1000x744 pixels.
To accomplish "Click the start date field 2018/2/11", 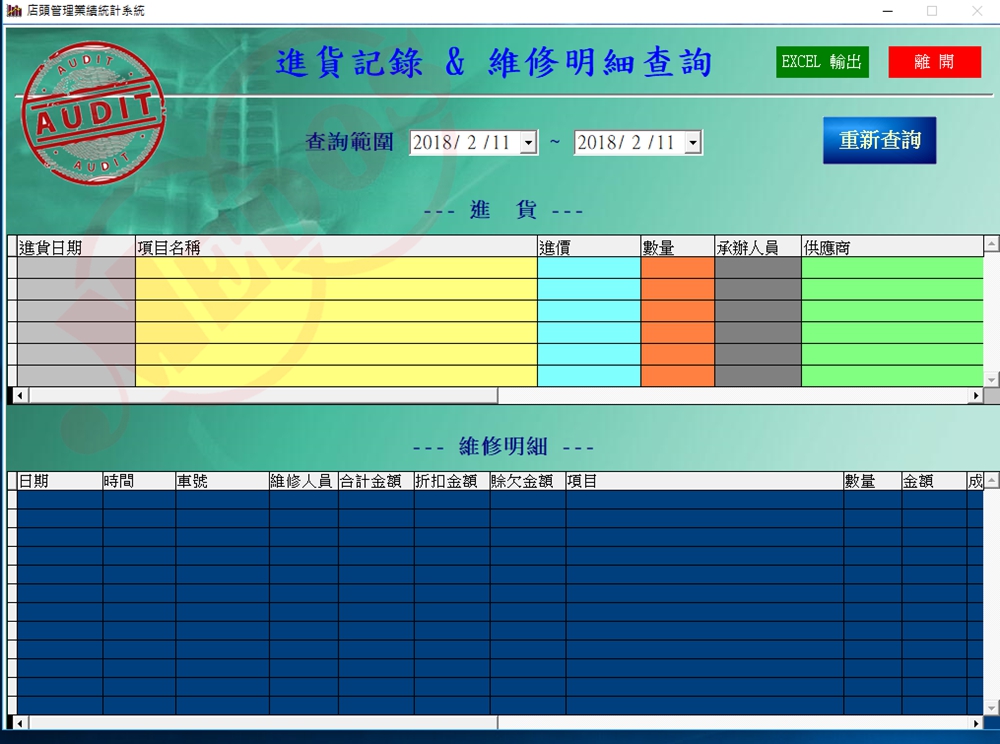I will pos(463,143).
